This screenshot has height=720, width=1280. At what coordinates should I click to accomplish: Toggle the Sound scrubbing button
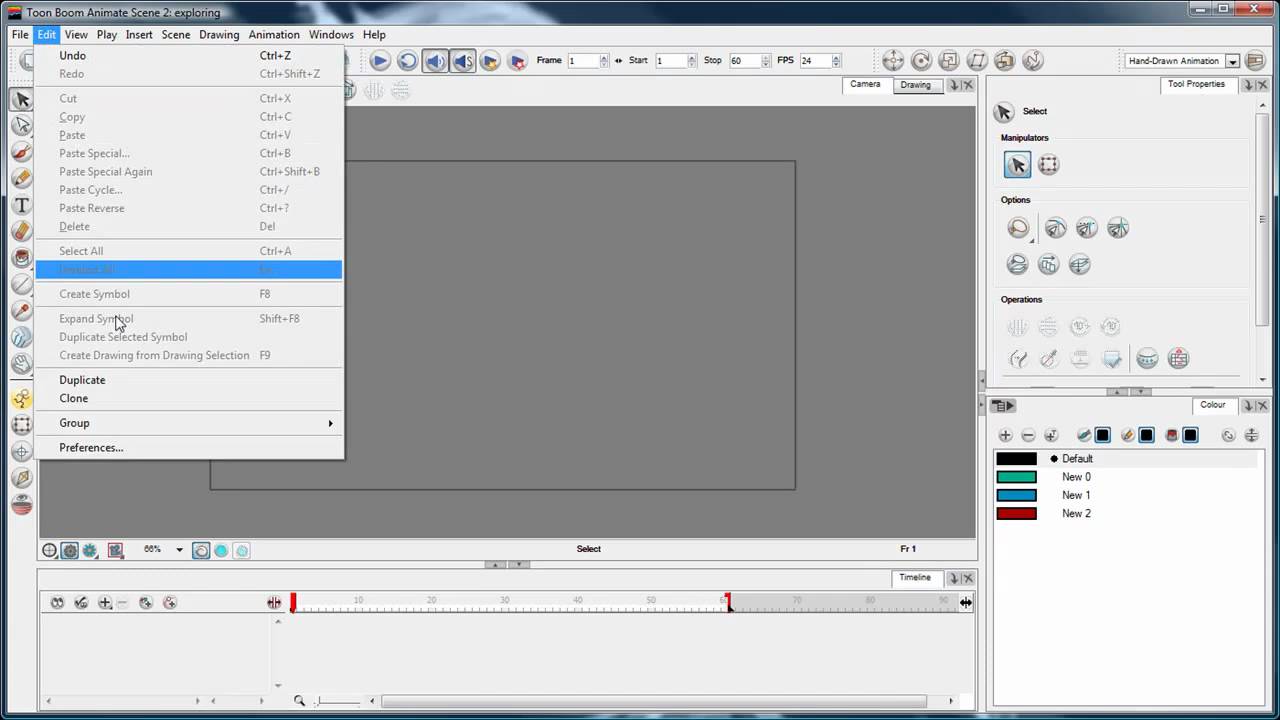[x=462, y=61]
